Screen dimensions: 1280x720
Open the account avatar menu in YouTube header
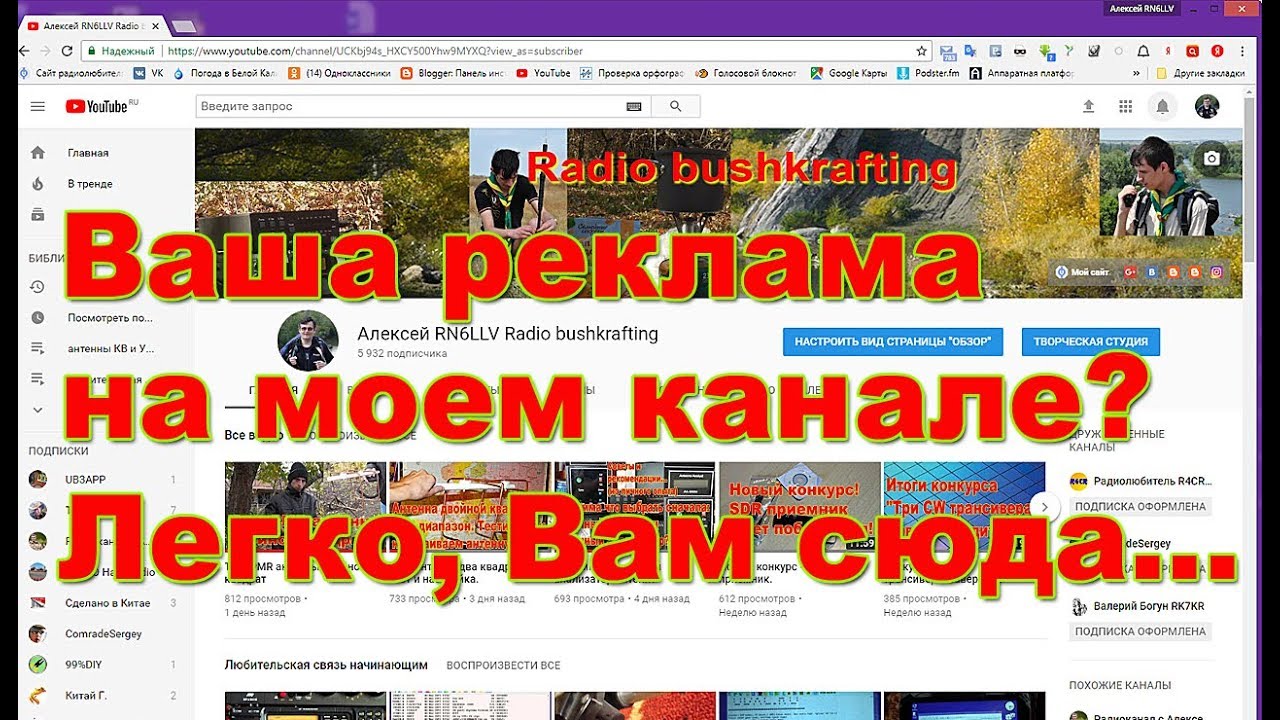click(1207, 106)
